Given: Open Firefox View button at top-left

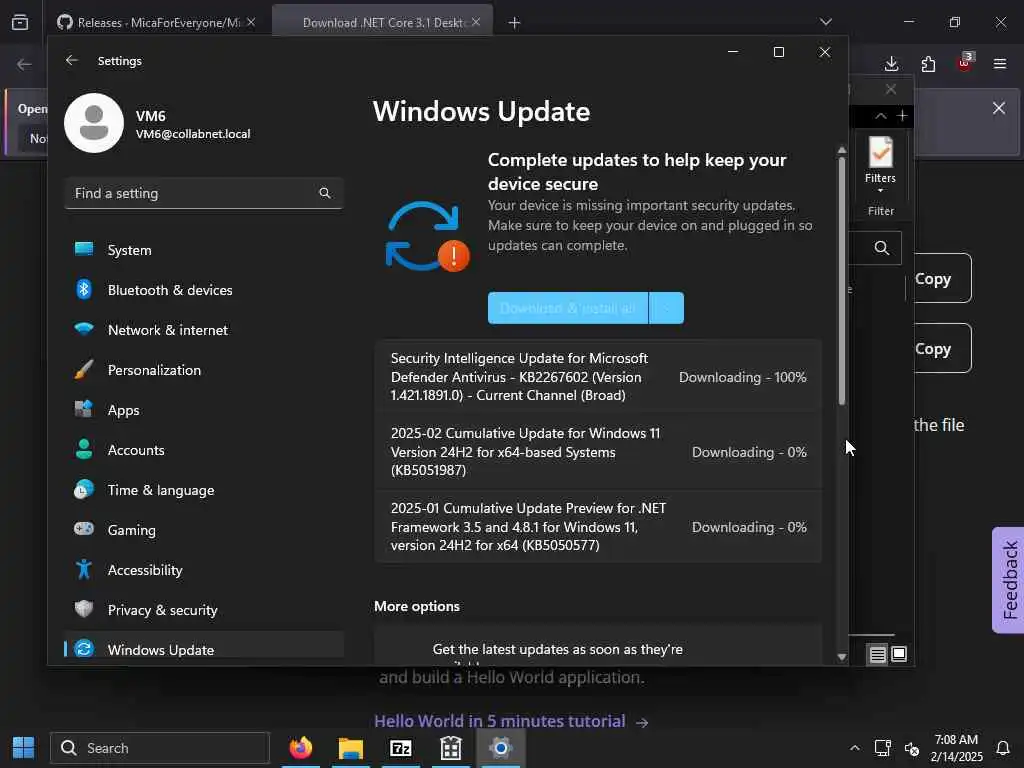Looking at the screenshot, I should (20, 22).
